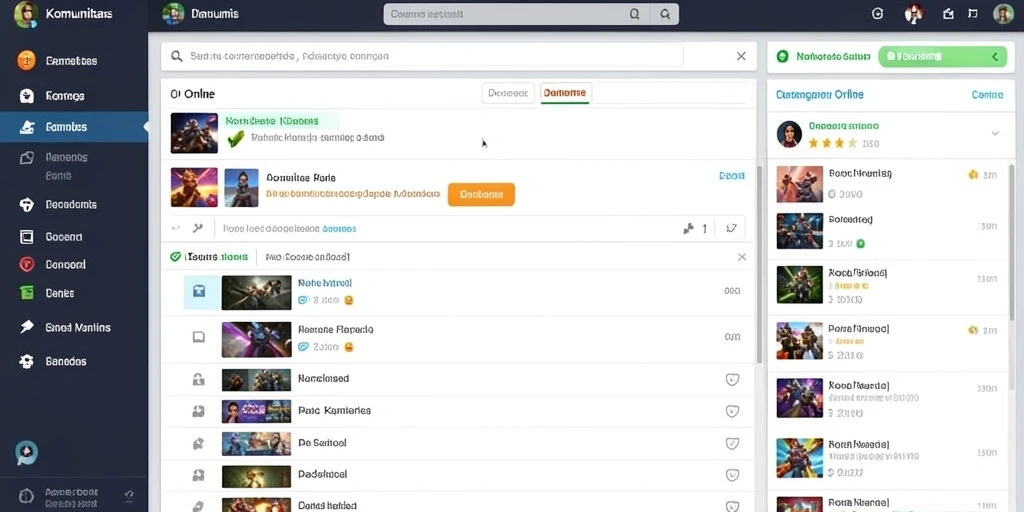This screenshot has height=512, width=1024.
Task: Open the teal chat bubble icon in sidebar
Action: 27,452
